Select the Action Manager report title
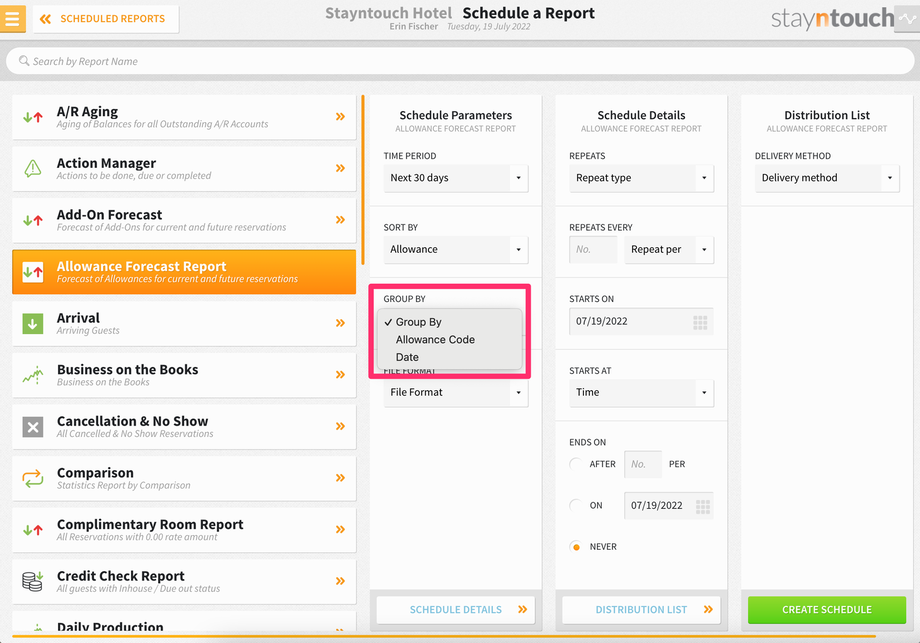Screen dimensions: 920x643 pyautogui.click(x=106, y=163)
